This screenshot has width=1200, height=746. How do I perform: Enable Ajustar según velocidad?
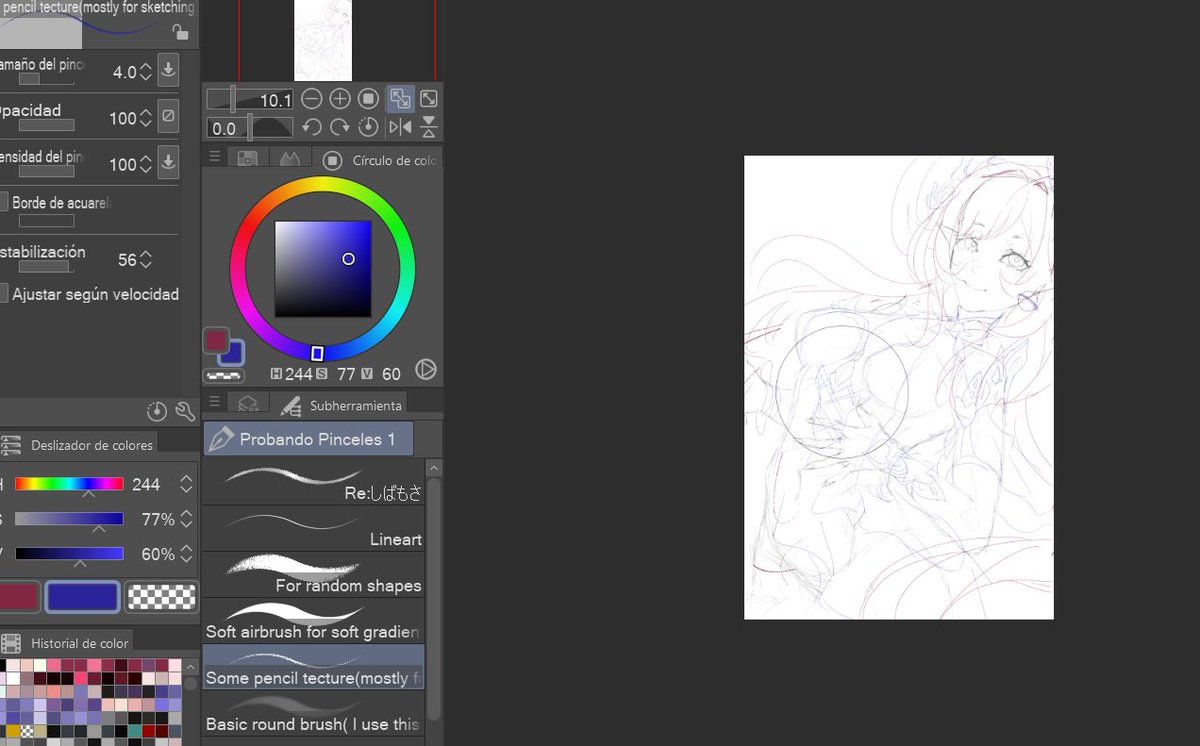5,294
